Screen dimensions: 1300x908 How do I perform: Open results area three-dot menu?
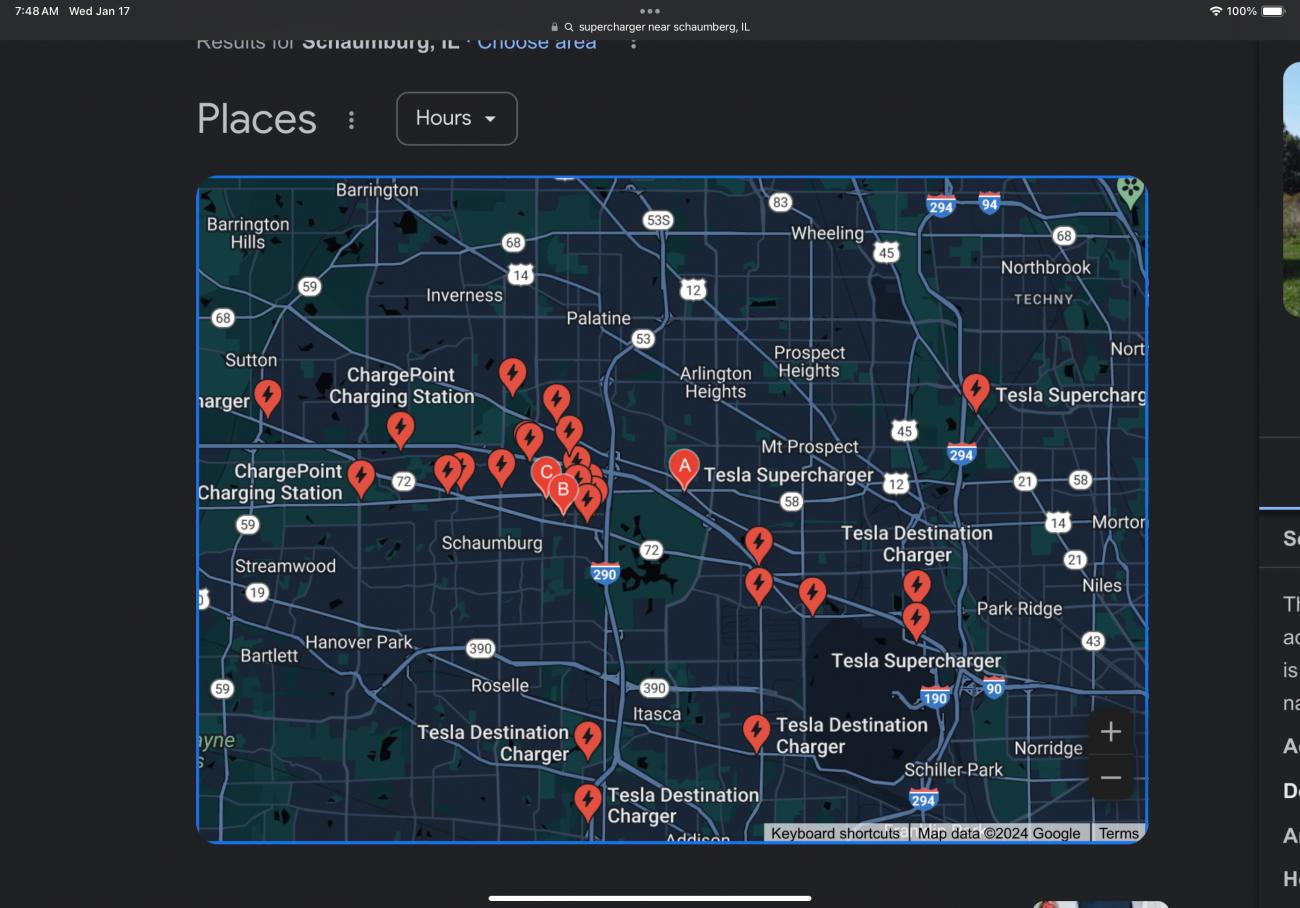click(x=633, y=43)
